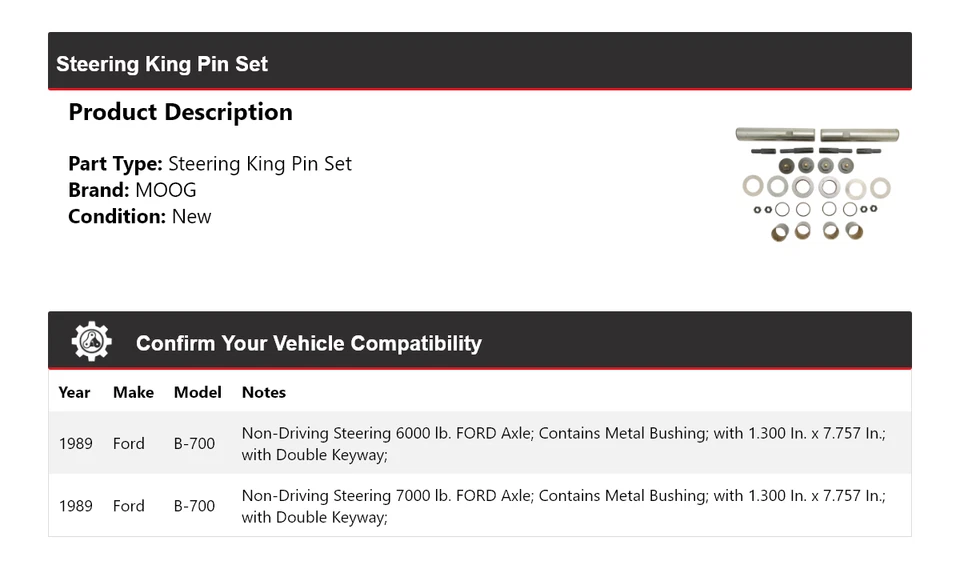This screenshot has height=569, width=960.
Task: Click the Brand MOOG line
Action: click(x=132, y=190)
